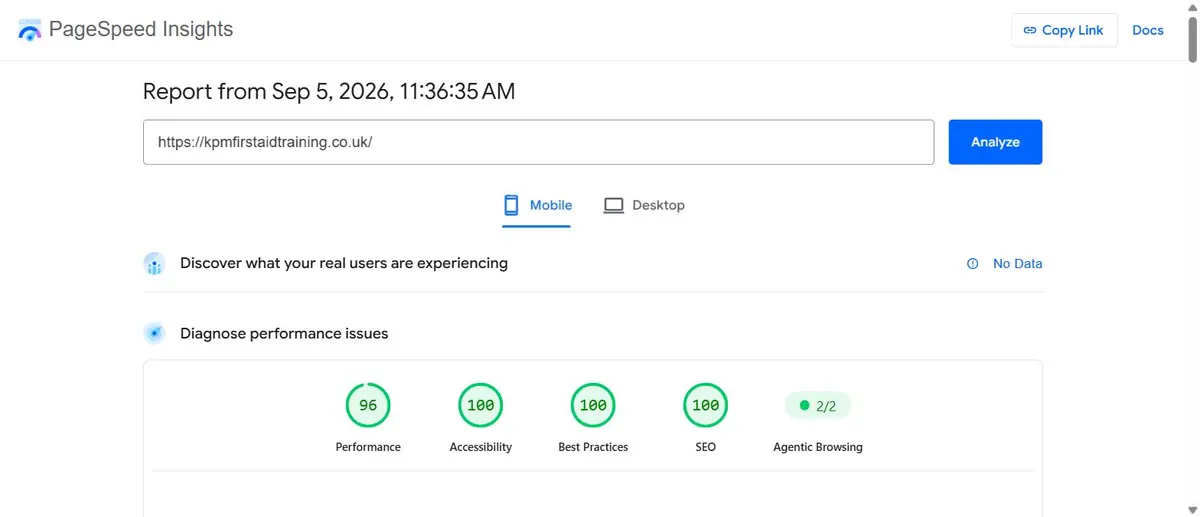Click the Copy Link button
The image size is (1200, 517).
click(x=1064, y=30)
